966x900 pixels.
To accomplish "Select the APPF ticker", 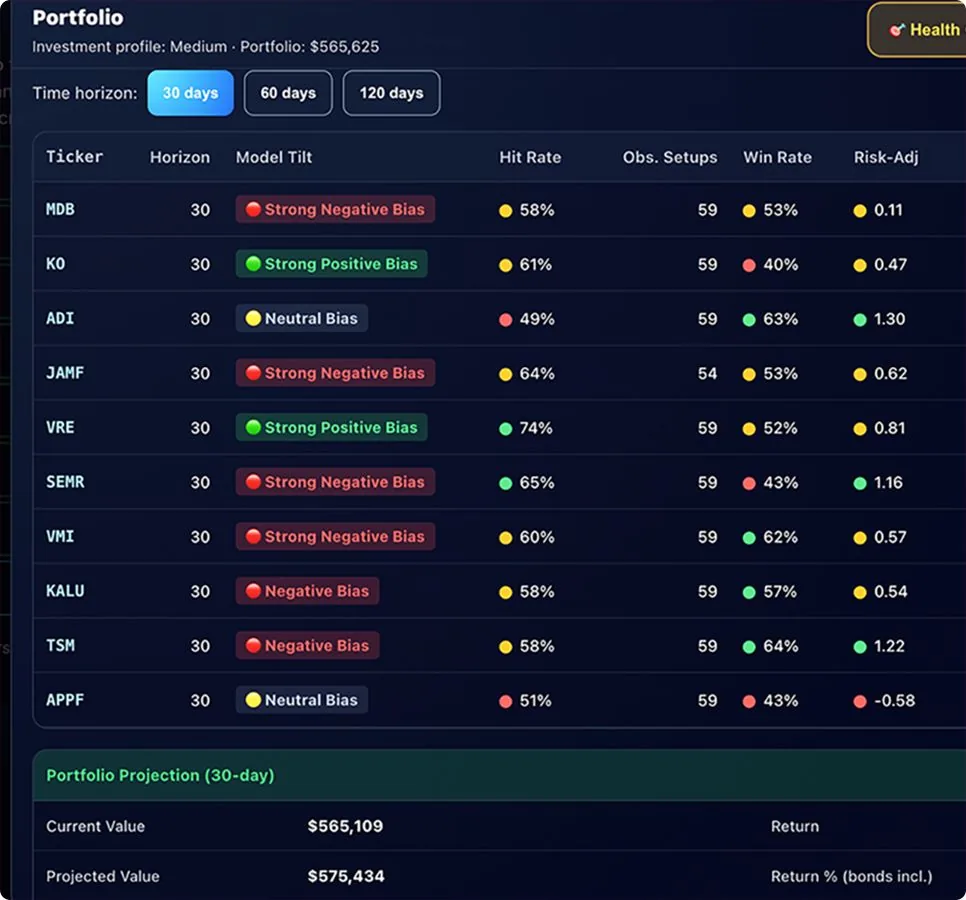I will point(65,700).
